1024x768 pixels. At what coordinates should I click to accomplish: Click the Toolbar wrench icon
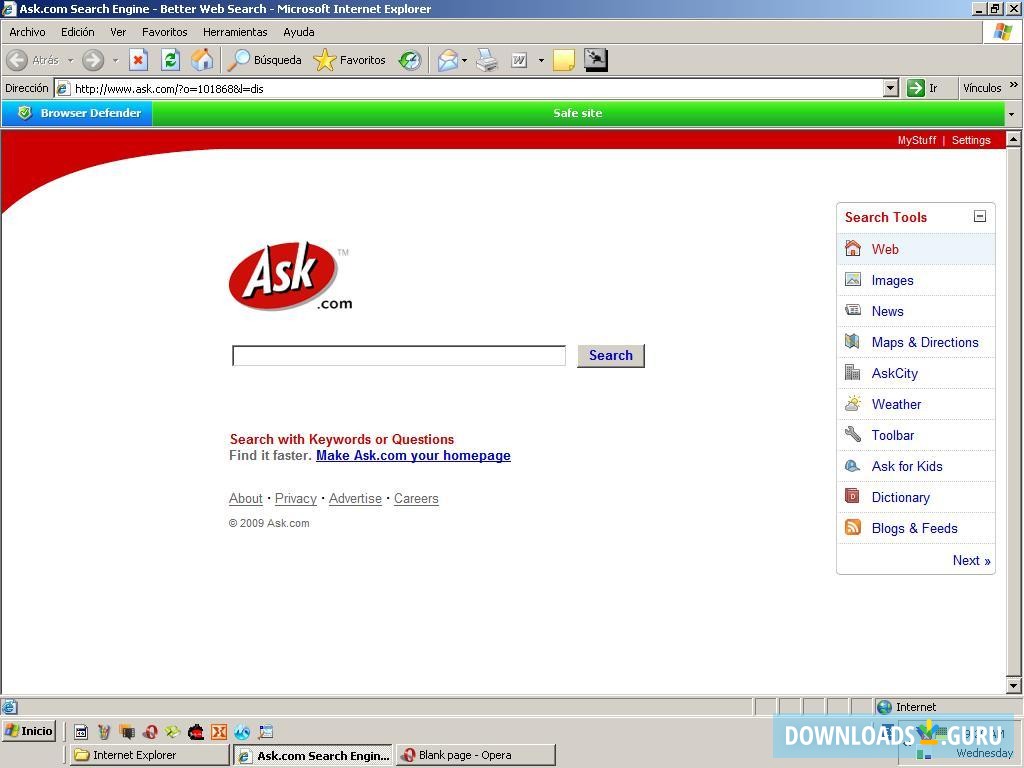coord(853,434)
